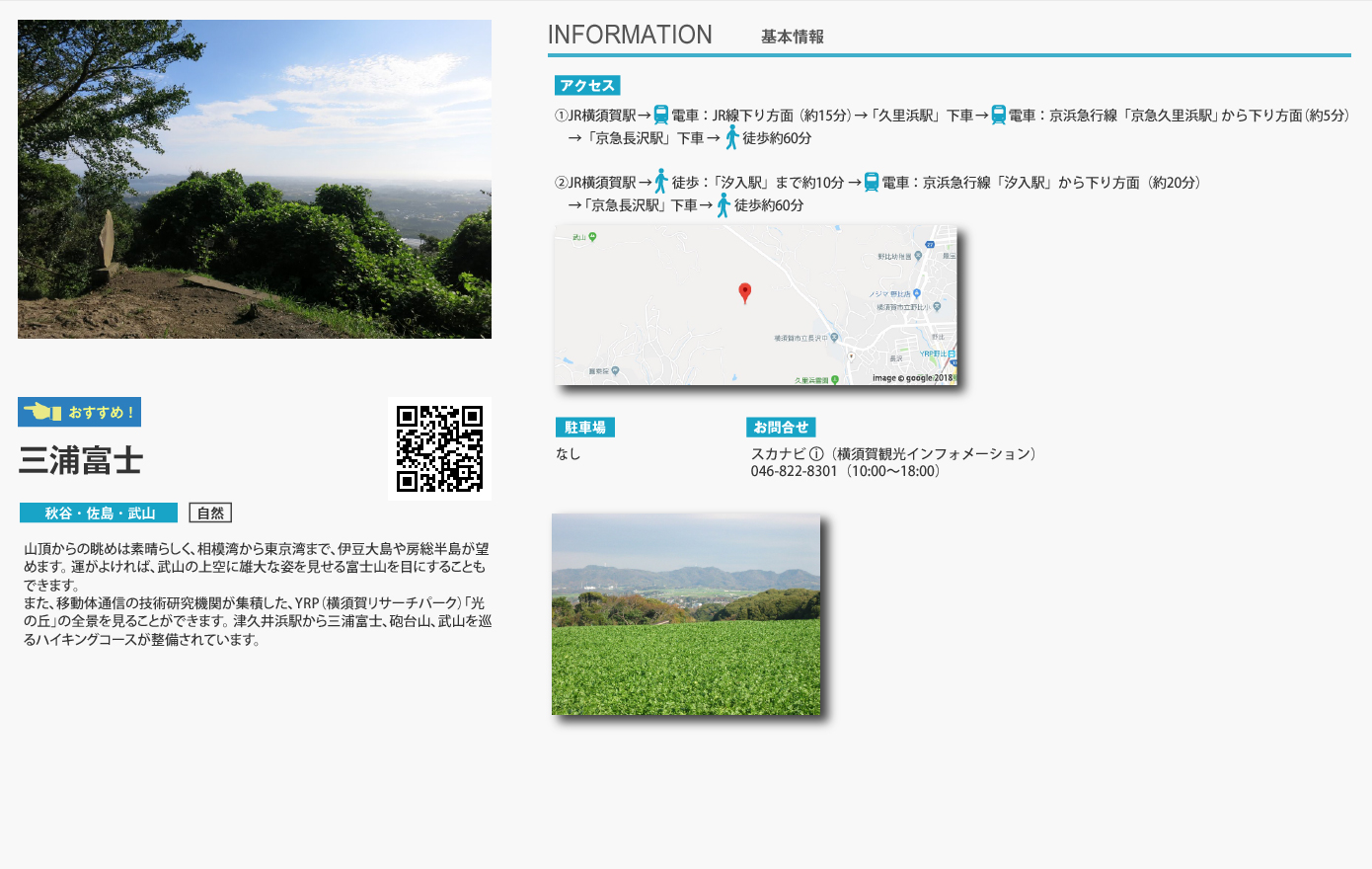1372x869 pixels.
Task: Click the train icon before 京浜急行線「京急久里浜駅」
Action: click(x=998, y=116)
